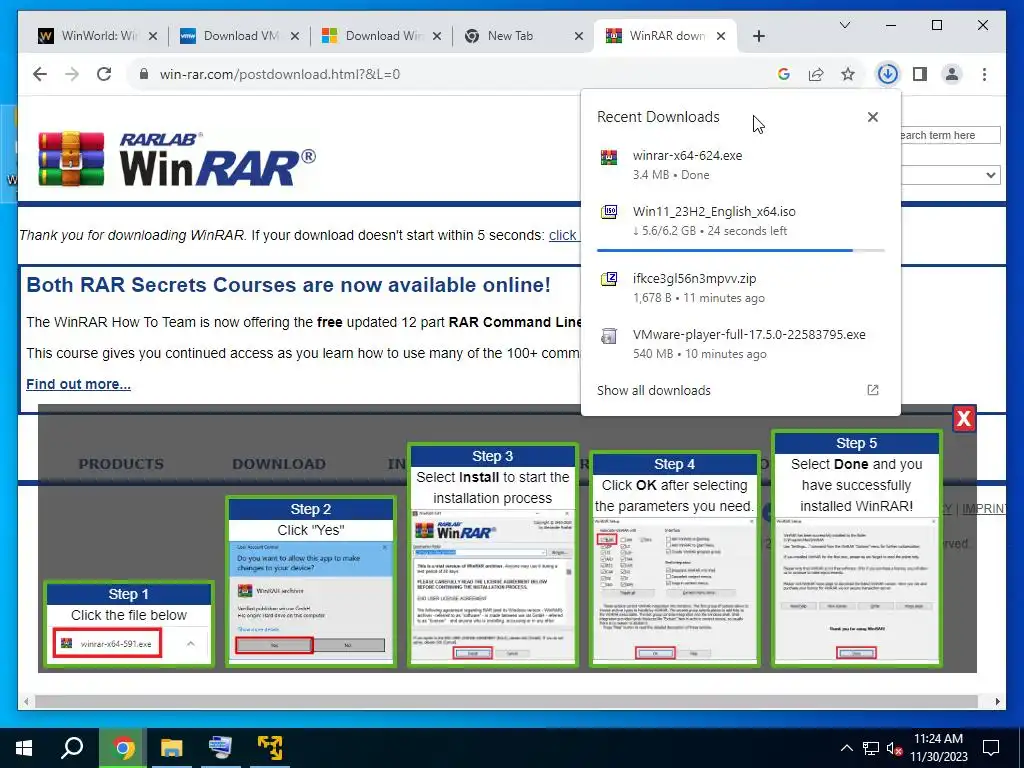Close the install steps overlay with red X
Screen dimensions: 1024x768
tap(964, 419)
